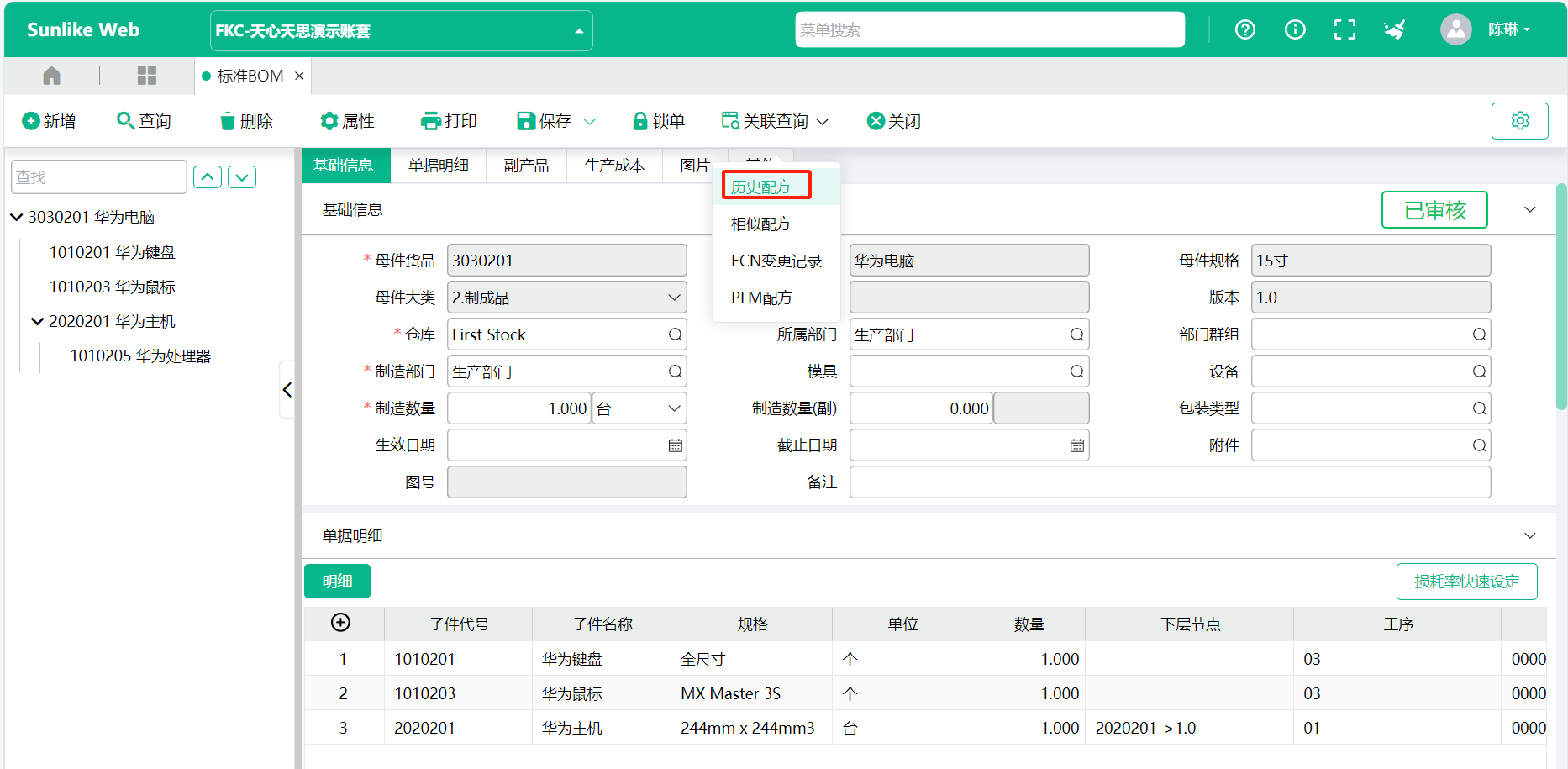
Task: Open 包装类型 lookup magnifier icon
Action: 1479,408
